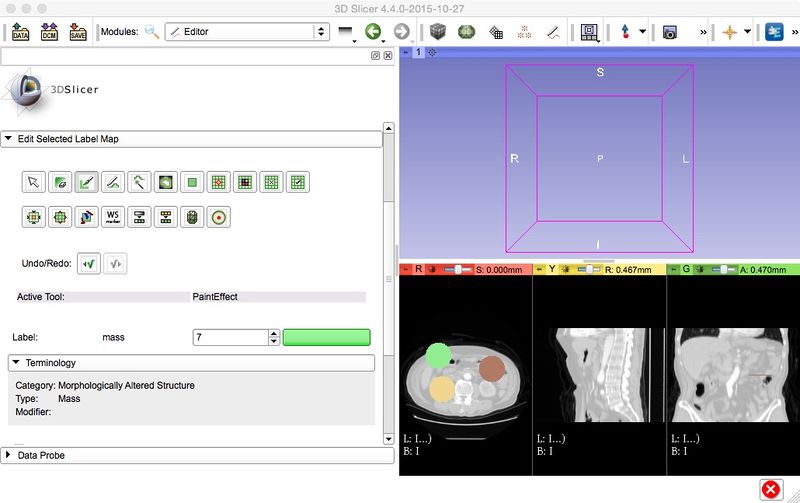Open the module search magnifier icon
The width and height of the screenshot is (800, 503).
152,32
